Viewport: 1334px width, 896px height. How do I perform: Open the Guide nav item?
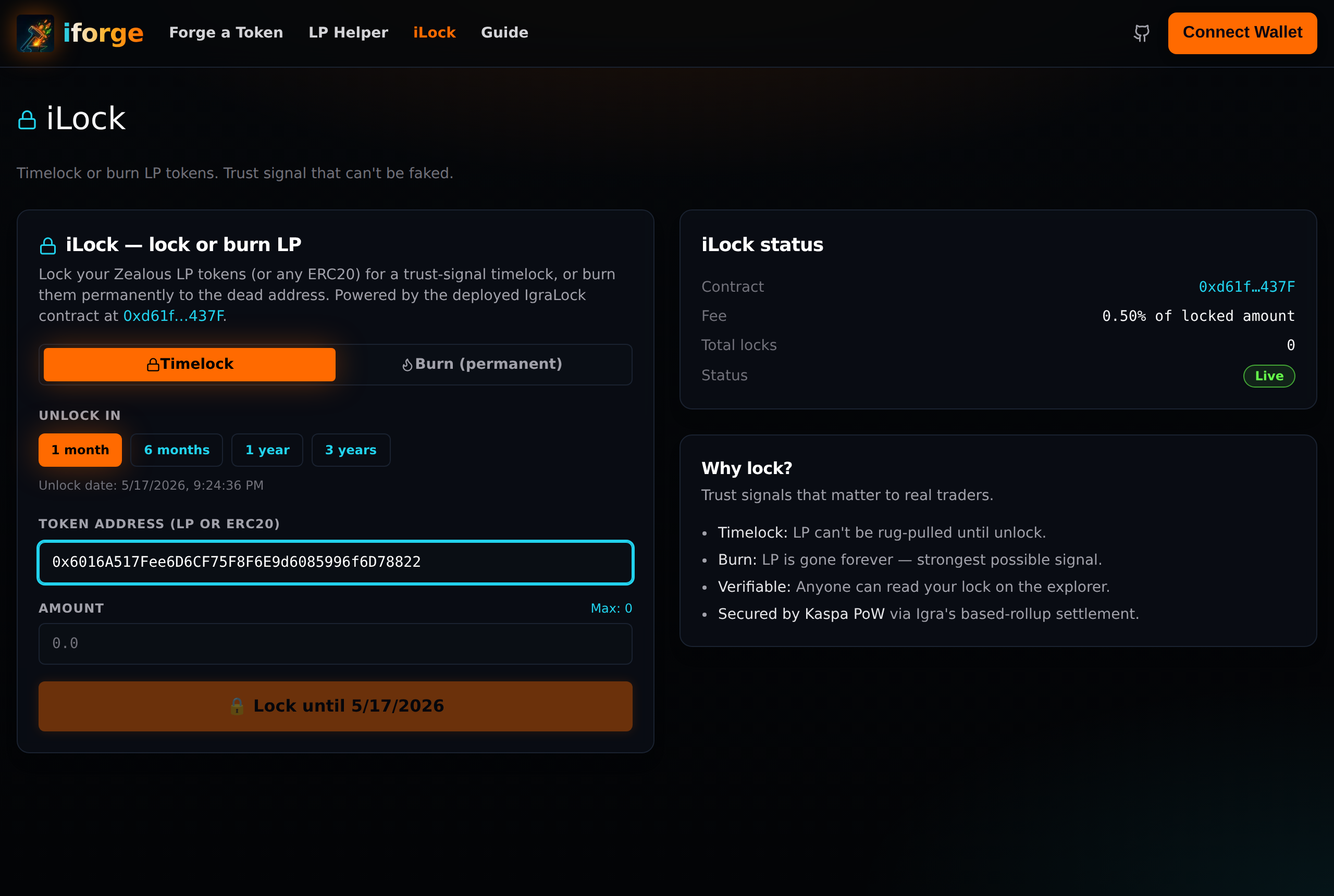504,33
